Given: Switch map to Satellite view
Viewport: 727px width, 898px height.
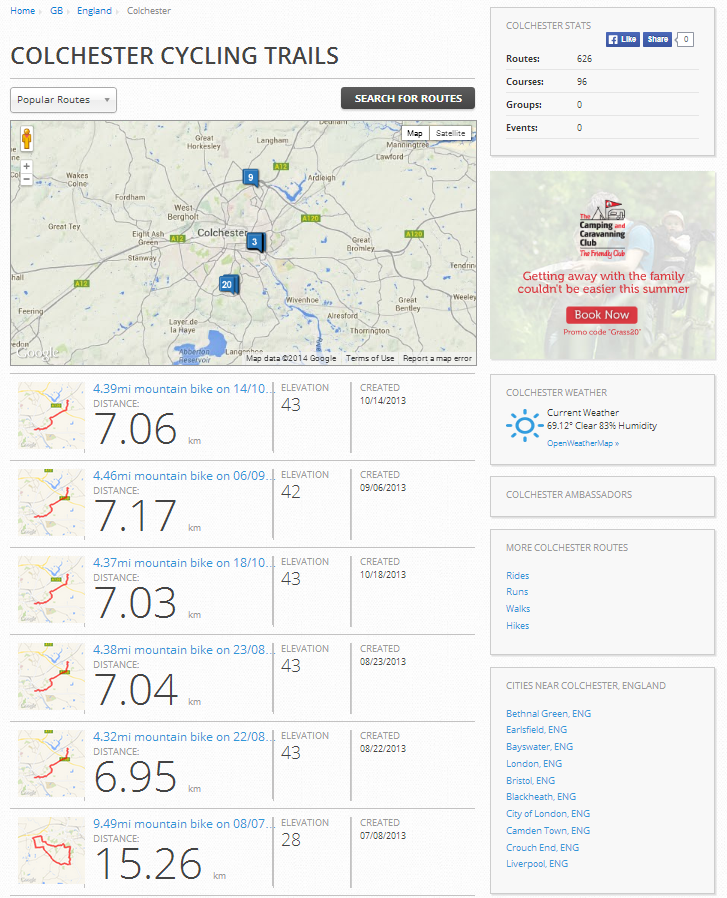Looking at the screenshot, I should point(450,133).
